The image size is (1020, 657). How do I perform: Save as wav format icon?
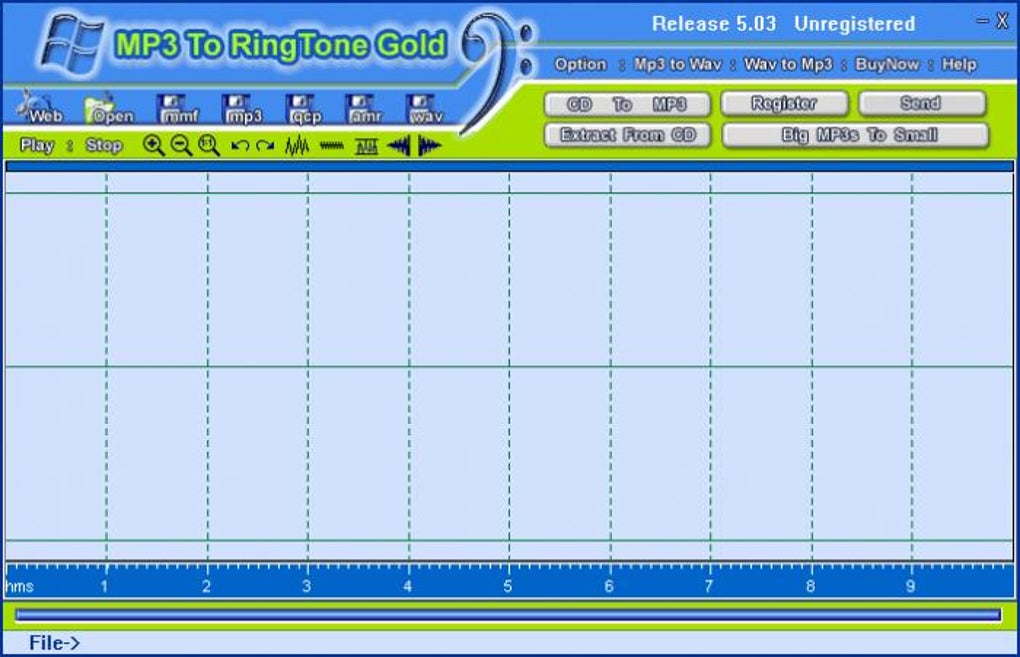point(425,109)
